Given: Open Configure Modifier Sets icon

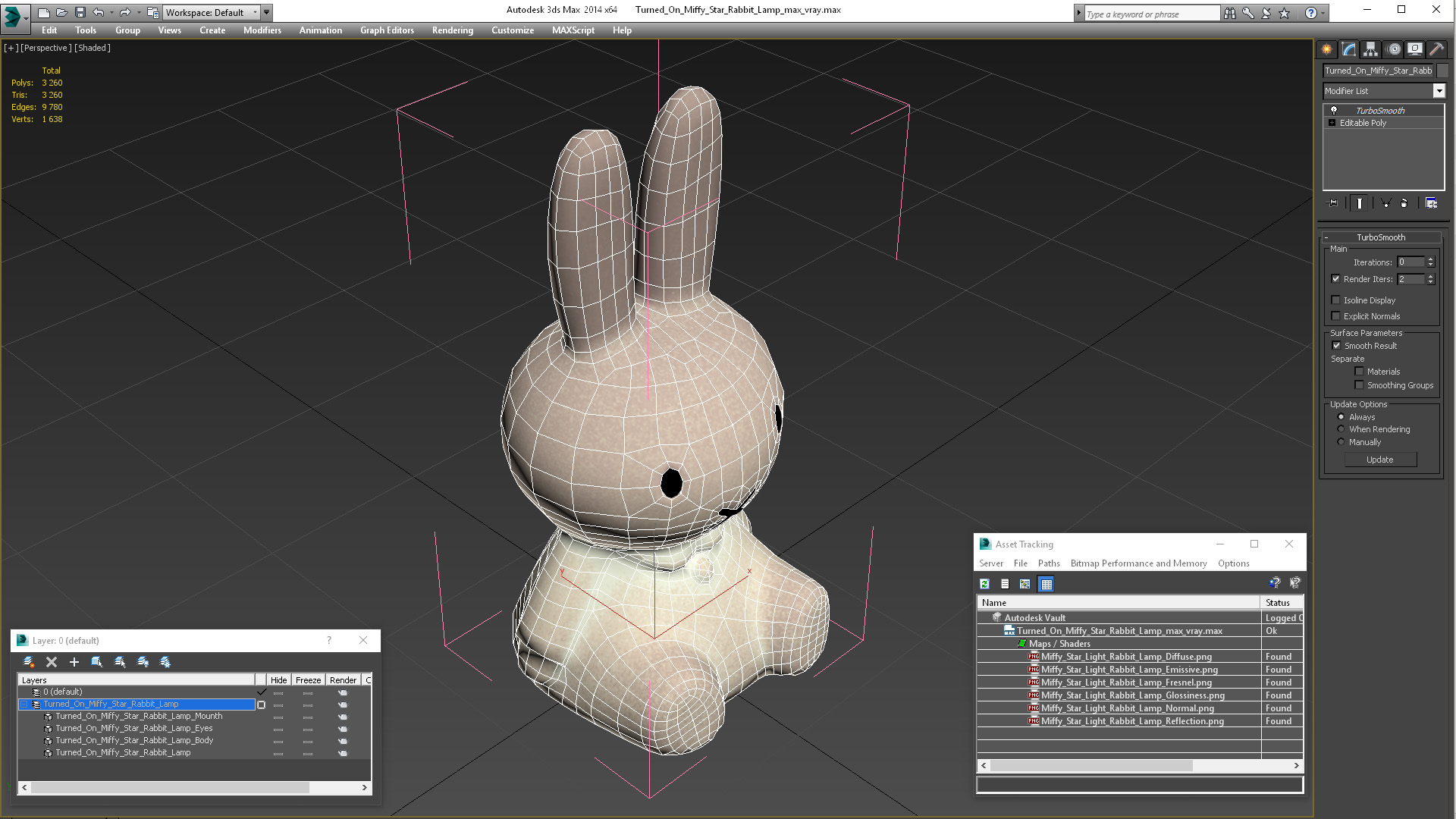Looking at the screenshot, I should coord(1431,203).
